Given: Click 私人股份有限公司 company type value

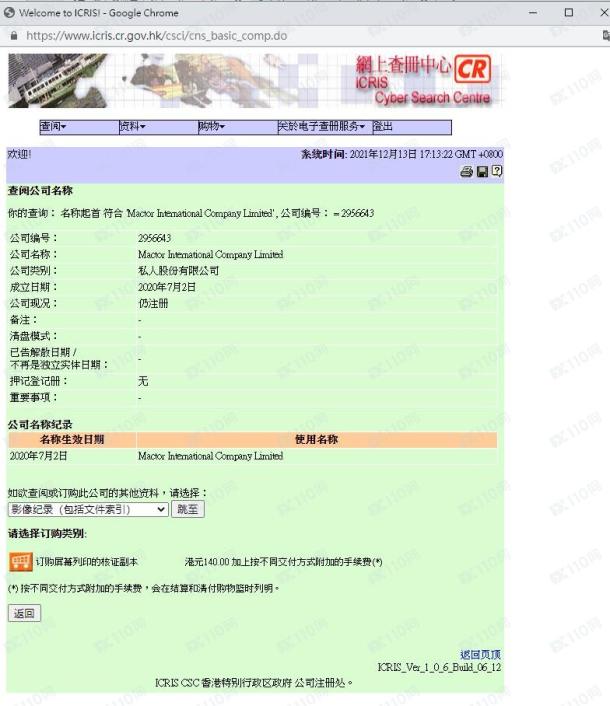Looking at the screenshot, I should point(178,271).
